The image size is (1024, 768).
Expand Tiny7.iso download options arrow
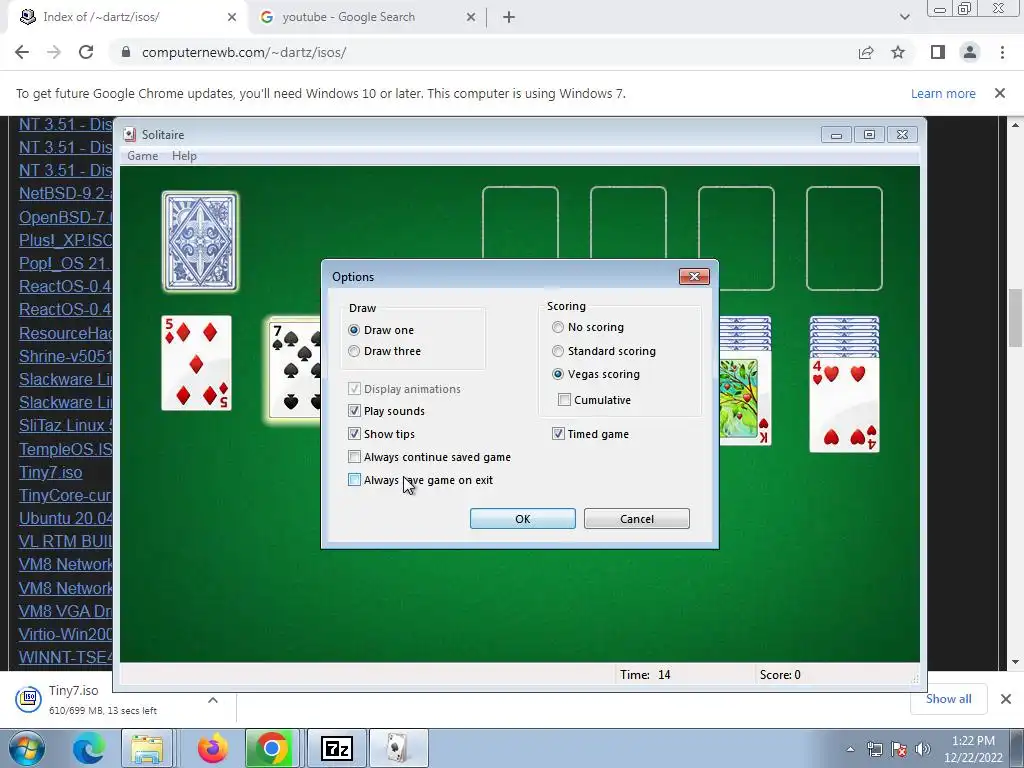pyautogui.click(x=213, y=699)
